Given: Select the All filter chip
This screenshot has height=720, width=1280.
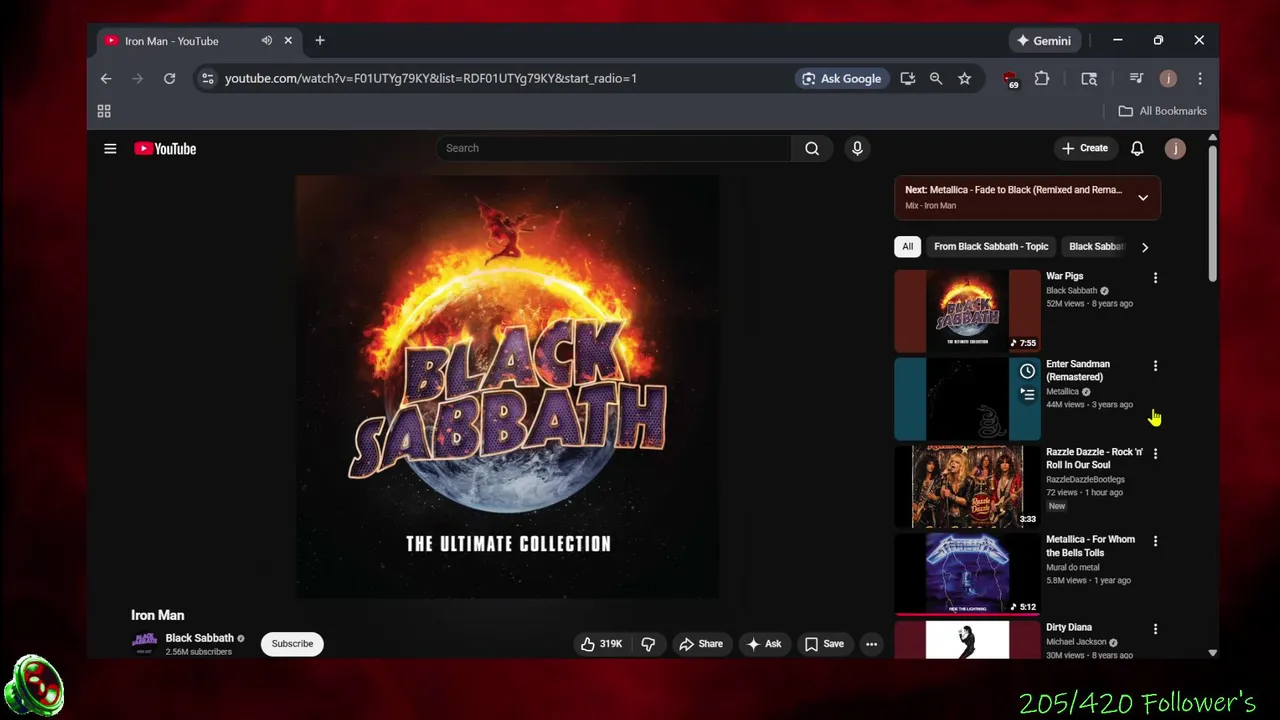Looking at the screenshot, I should tap(907, 246).
